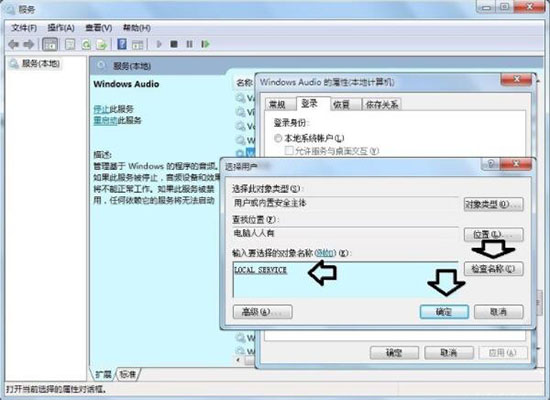Screen dimensions: 550x400
Task: Switch to the 扩展 view tab
Action: coord(104,374)
